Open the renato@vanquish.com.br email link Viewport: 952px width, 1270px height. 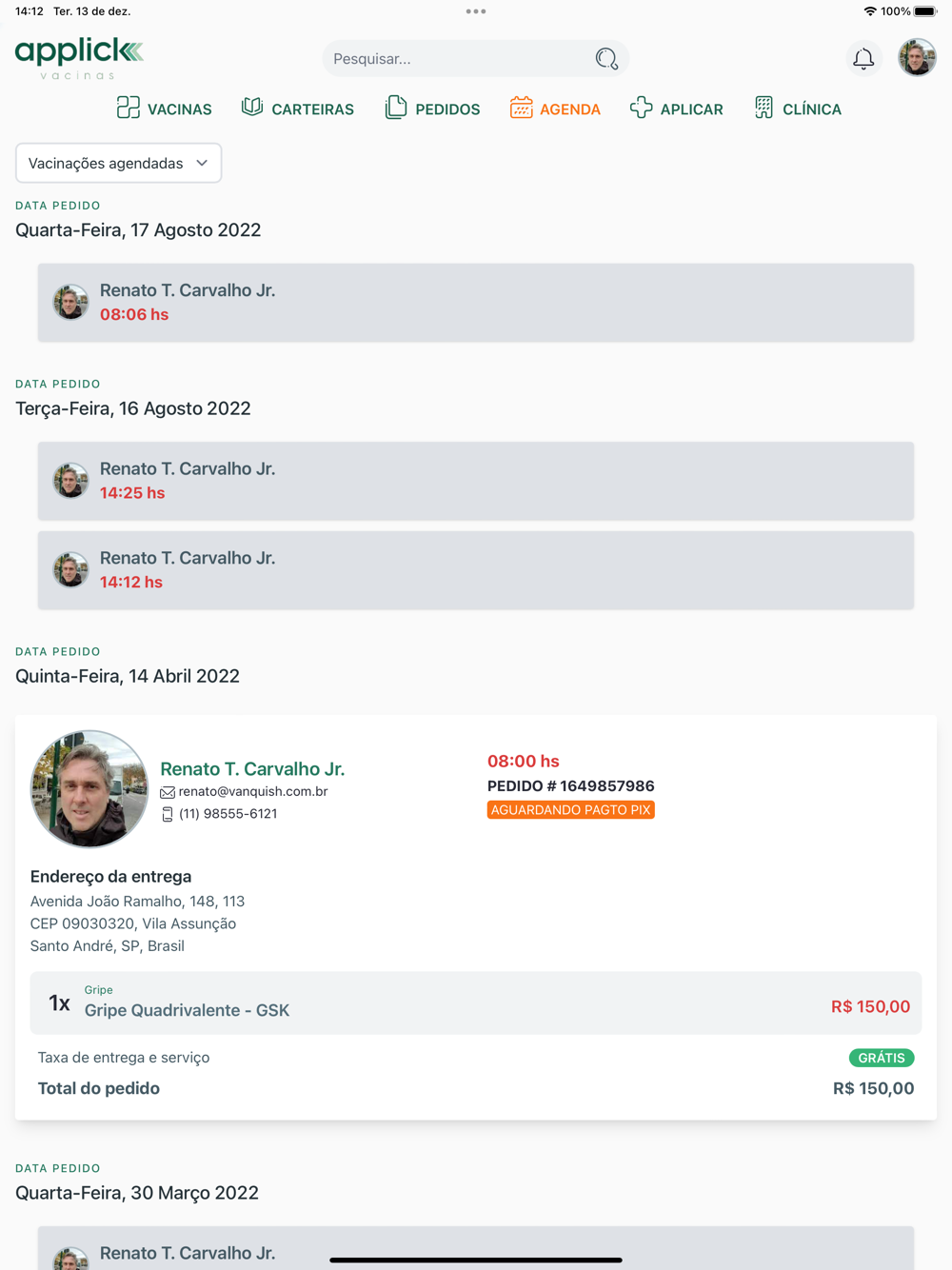pyautogui.click(x=253, y=791)
